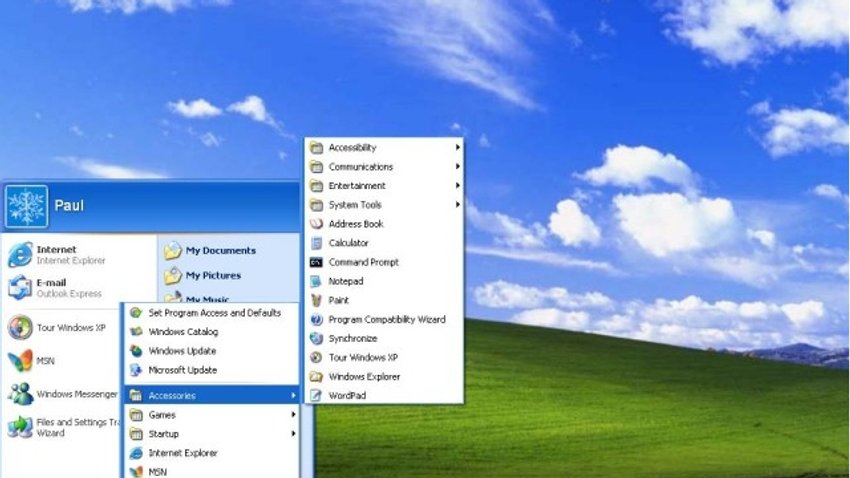The height and width of the screenshot is (478, 850).
Task: Click the Startup folder icon
Action: (x=136, y=434)
